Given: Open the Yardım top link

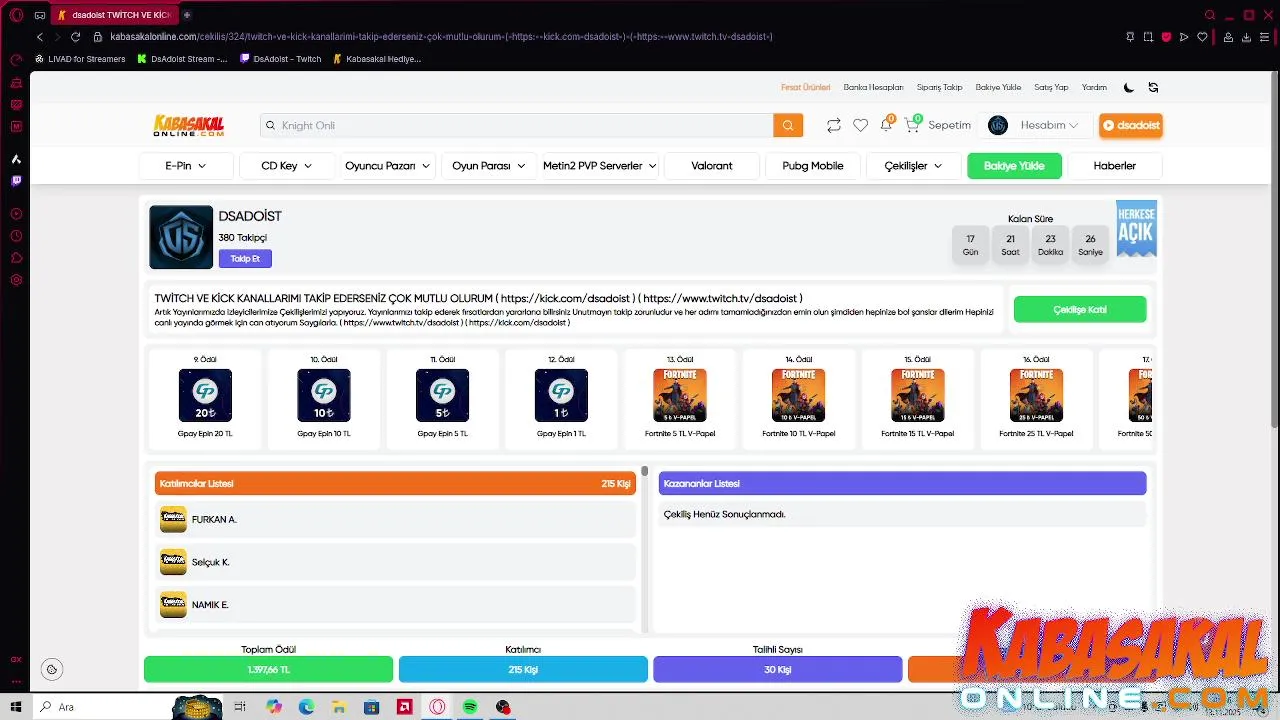Looking at the screenshot, I should 1094,87.
